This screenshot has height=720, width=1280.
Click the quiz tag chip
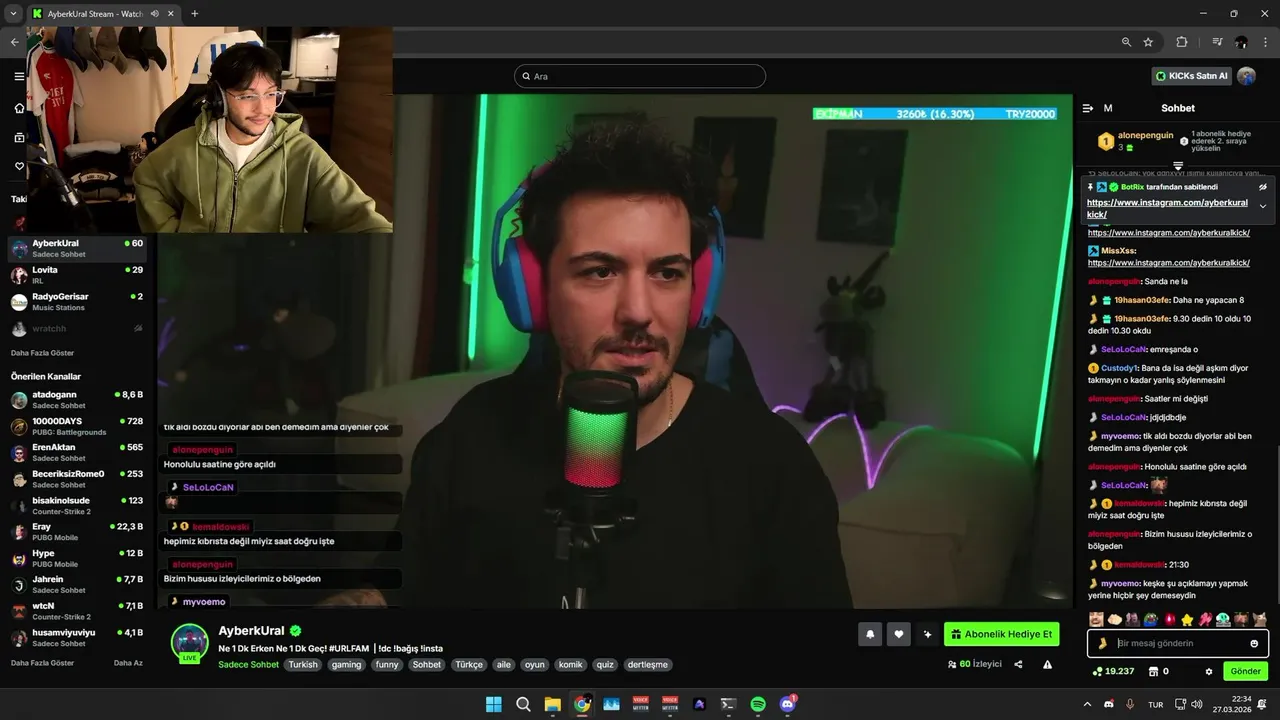(604, 664)
